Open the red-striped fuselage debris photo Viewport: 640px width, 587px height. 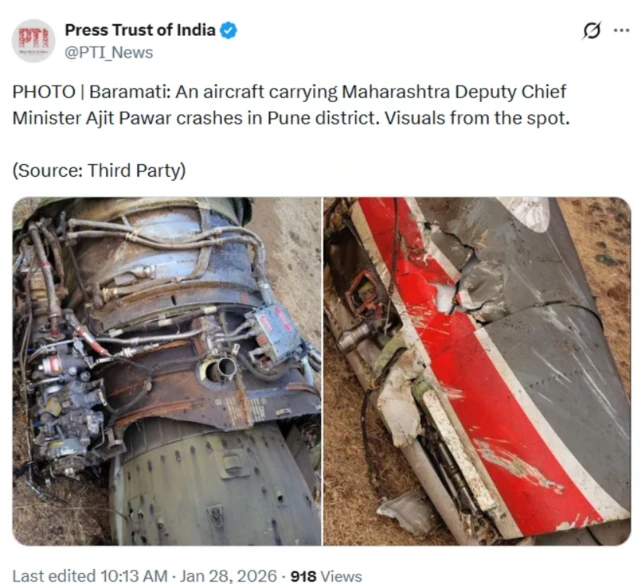coord(477,371)
